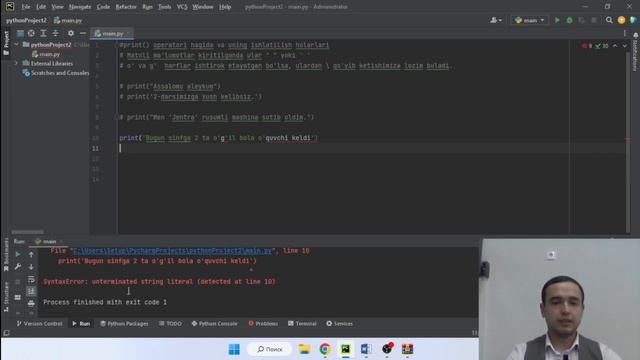
Task: Collapse the pythonProject2 tree node
Action: 16,44
